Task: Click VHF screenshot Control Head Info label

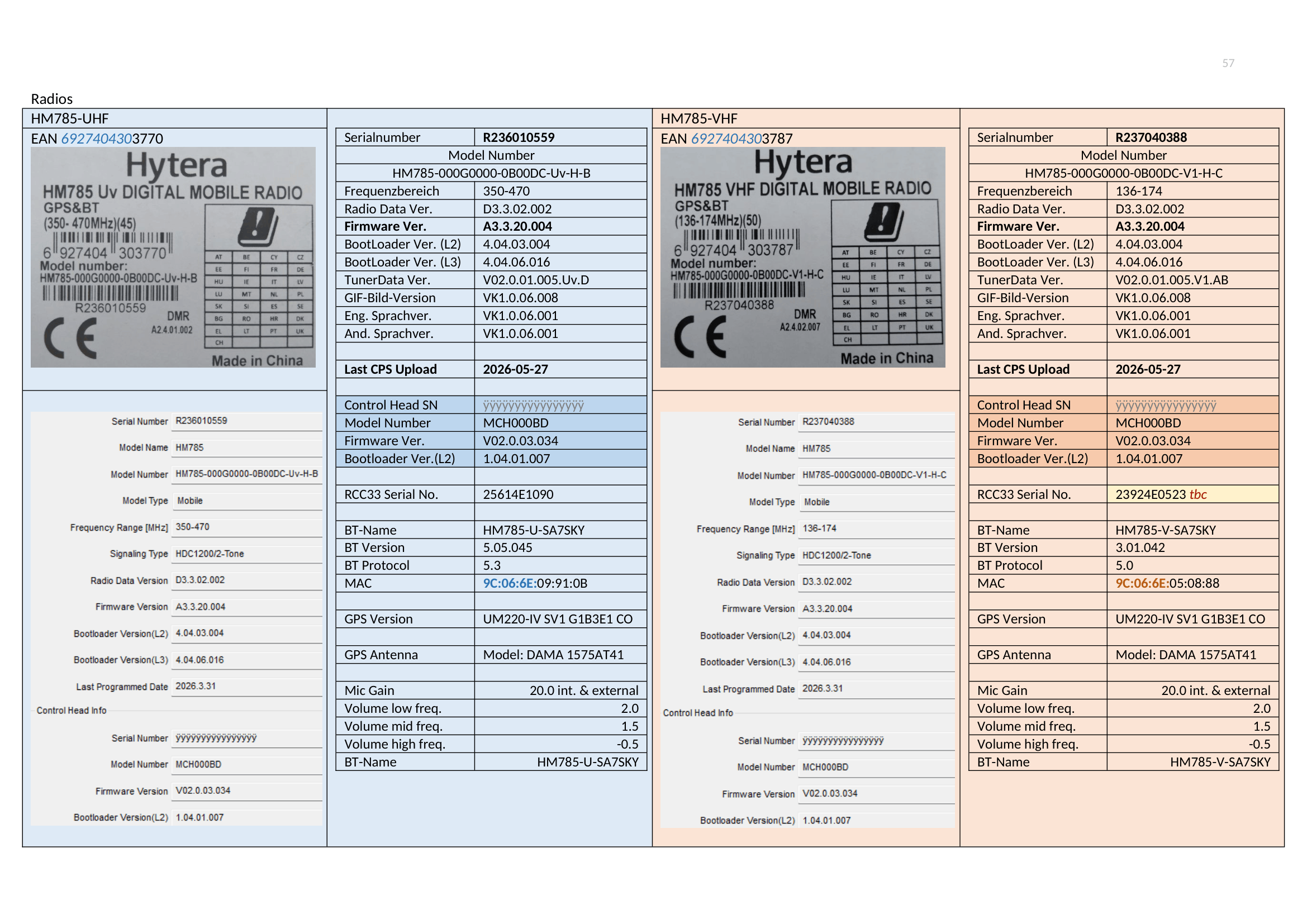Action: coord(698,713)
